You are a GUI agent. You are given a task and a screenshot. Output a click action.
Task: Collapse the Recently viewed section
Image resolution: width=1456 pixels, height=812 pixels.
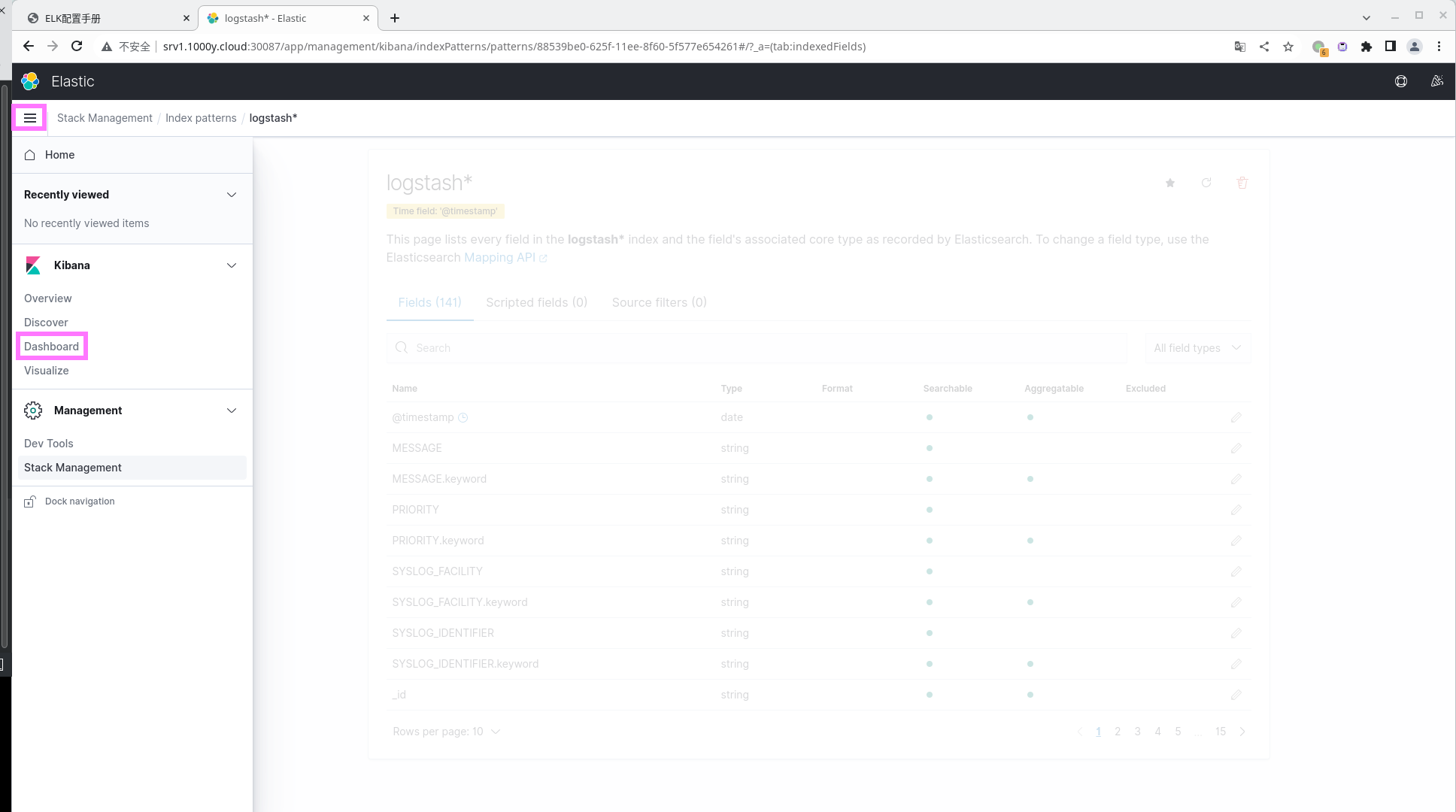(232, 195)
